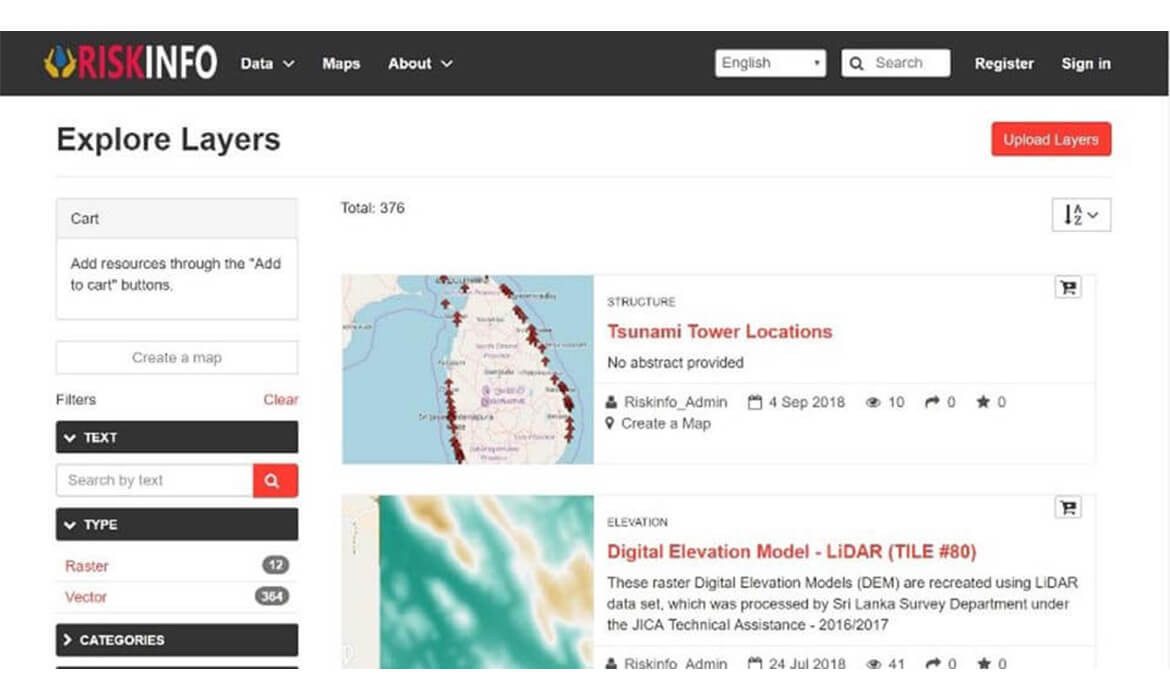Filter layers by Raster type
Viewport: 1170px width, 700px height.
(x=87, y=566)
